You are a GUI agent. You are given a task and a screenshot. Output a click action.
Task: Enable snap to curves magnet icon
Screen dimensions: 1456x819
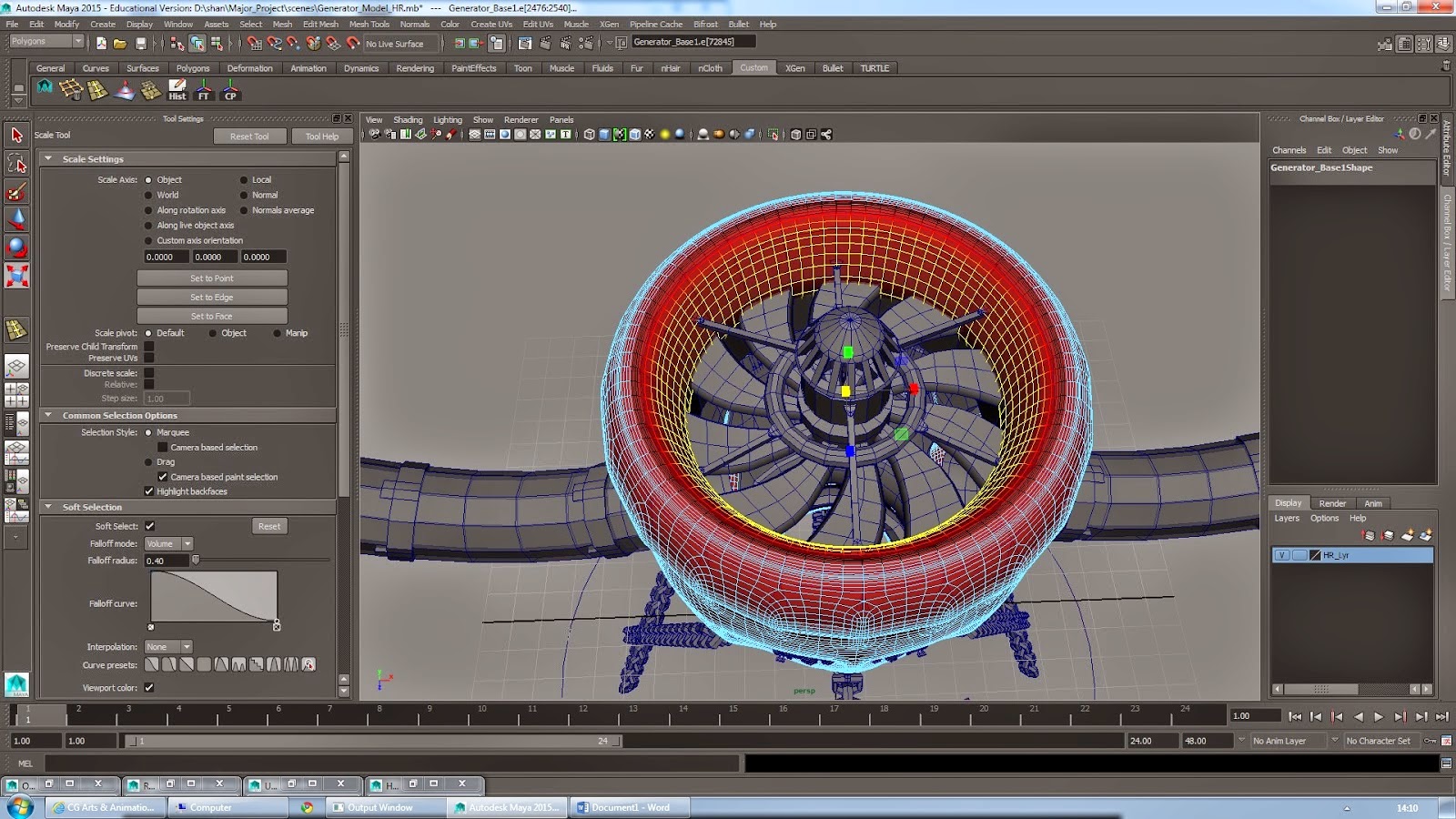click(x=274, y=43)
